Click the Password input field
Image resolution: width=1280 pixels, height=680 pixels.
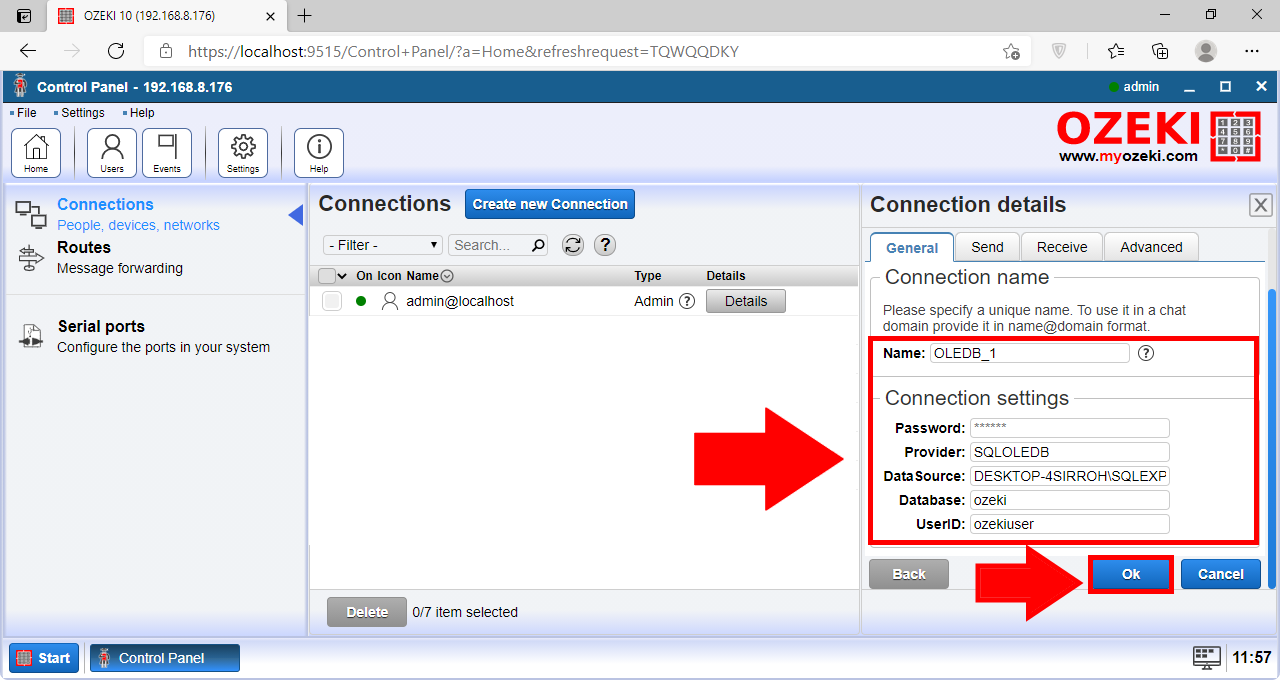click(1070, 428)
